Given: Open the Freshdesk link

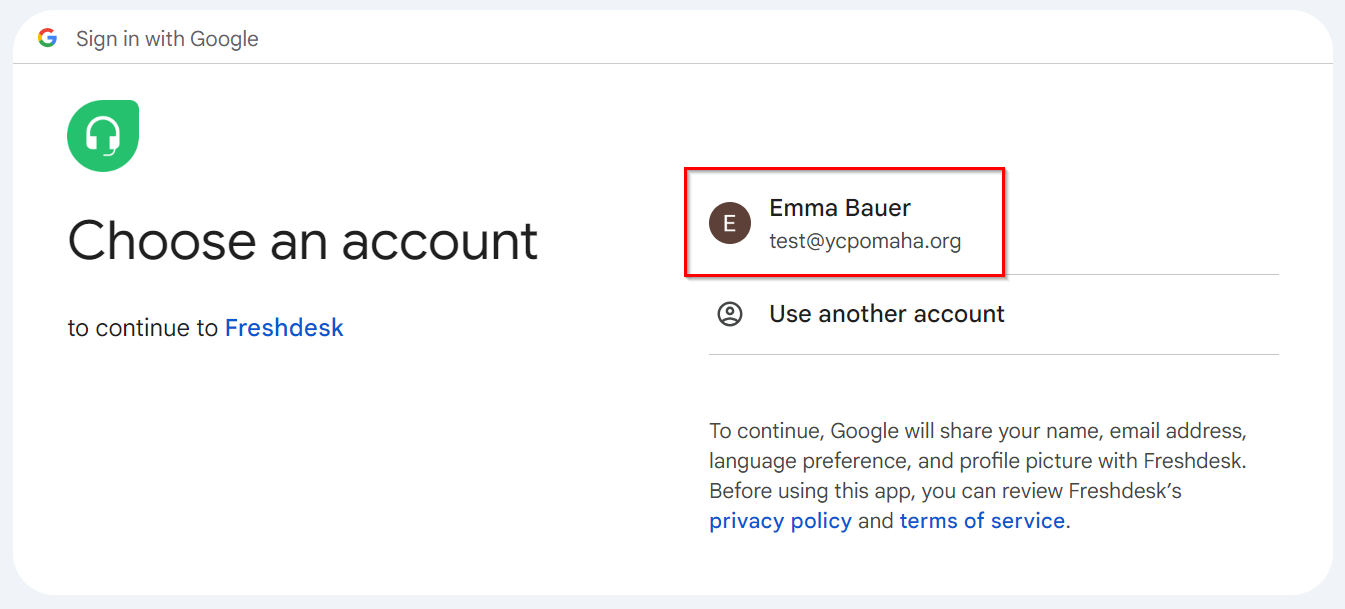Looking at the screenshot, I should 284,328.
